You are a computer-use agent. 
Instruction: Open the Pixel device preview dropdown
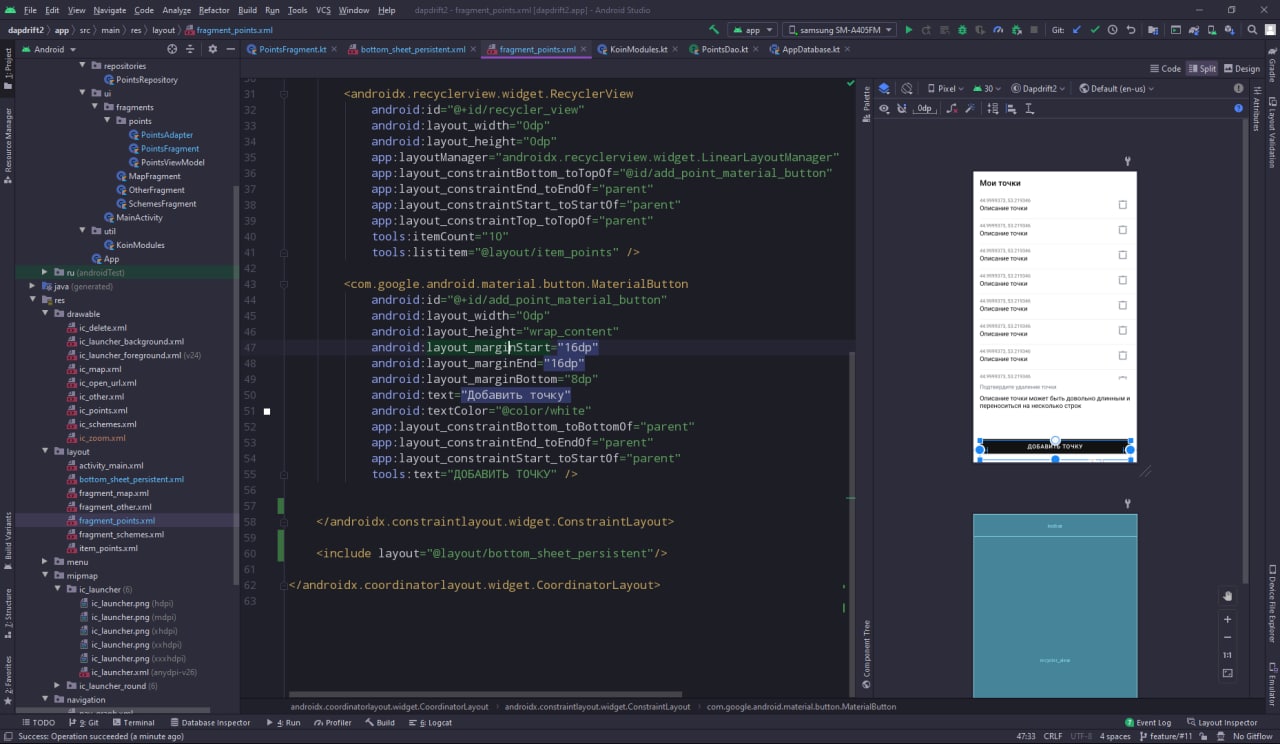click(945, 88)
